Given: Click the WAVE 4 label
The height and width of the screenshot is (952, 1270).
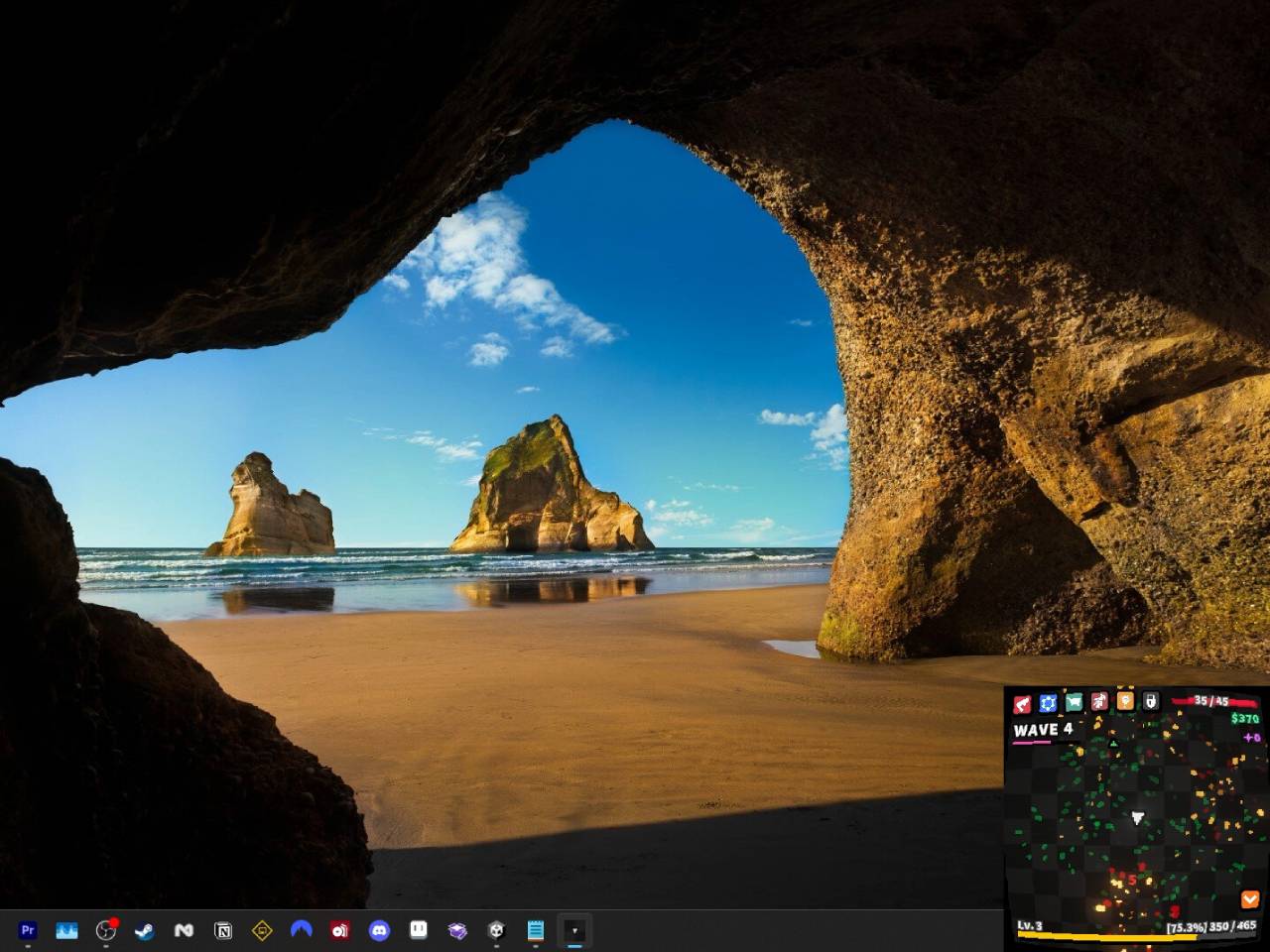Looking at the screenshot, I should coord(1043,730).
